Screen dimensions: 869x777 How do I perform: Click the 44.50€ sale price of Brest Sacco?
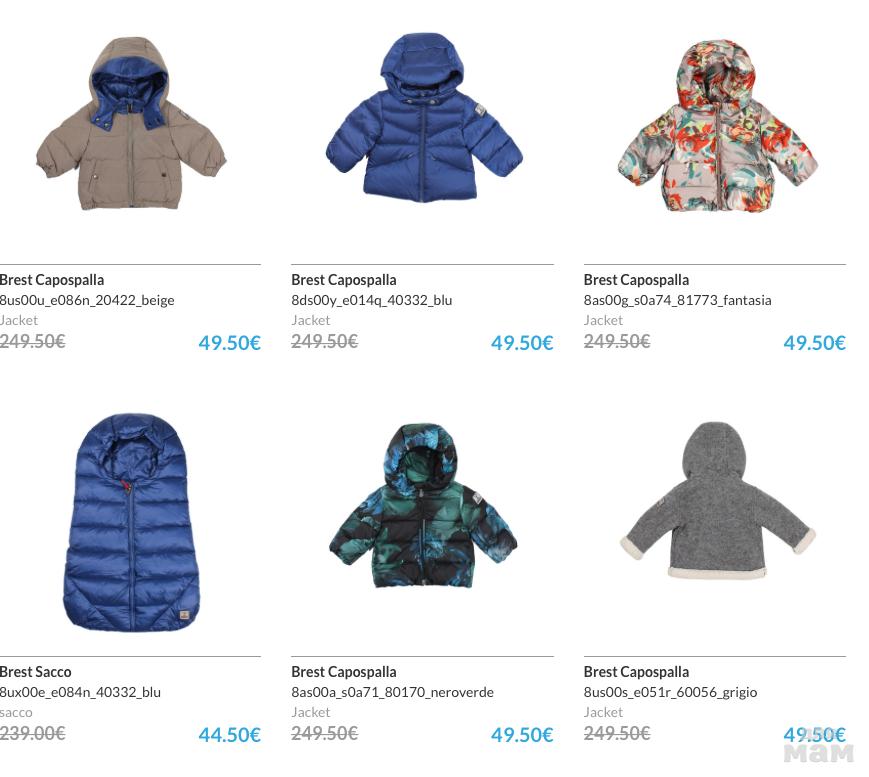pyautogui.click(x=229, y=735)
